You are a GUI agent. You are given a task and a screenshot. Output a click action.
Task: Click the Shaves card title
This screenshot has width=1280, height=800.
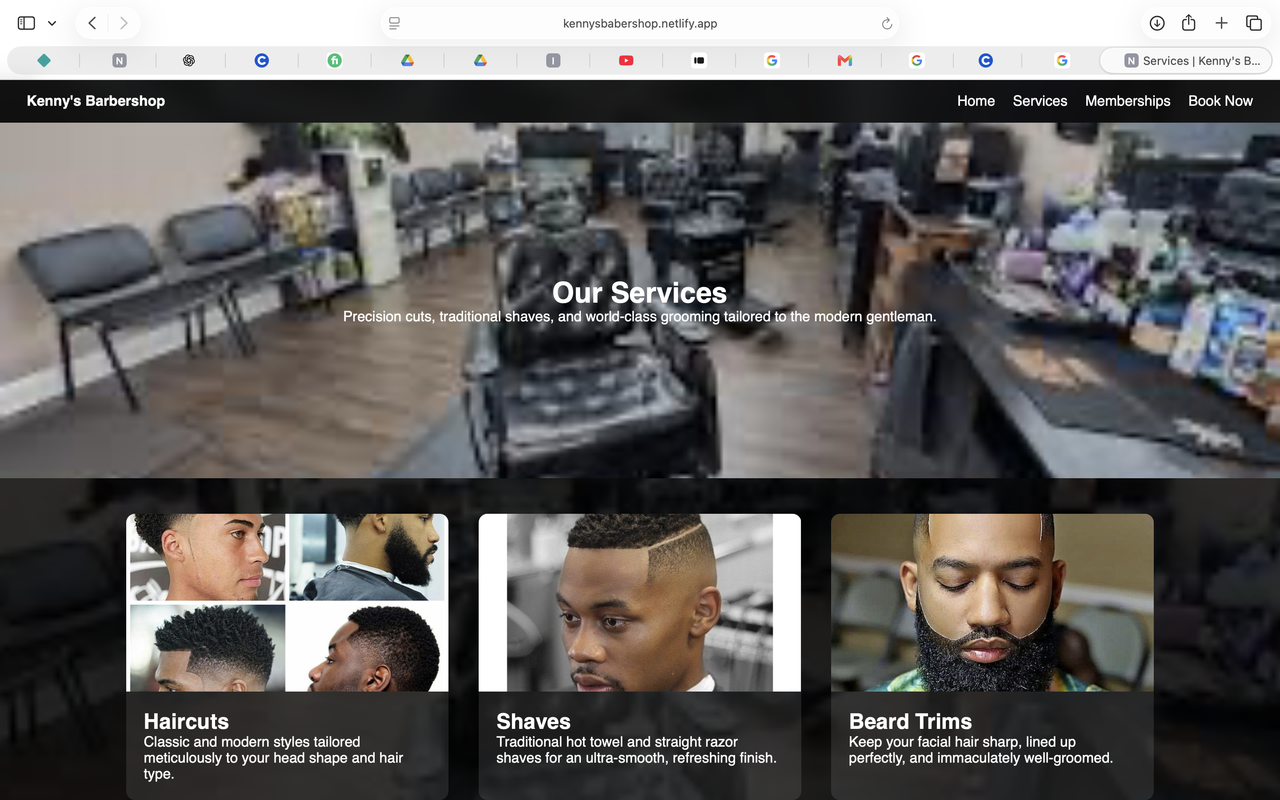coord(533,721)
